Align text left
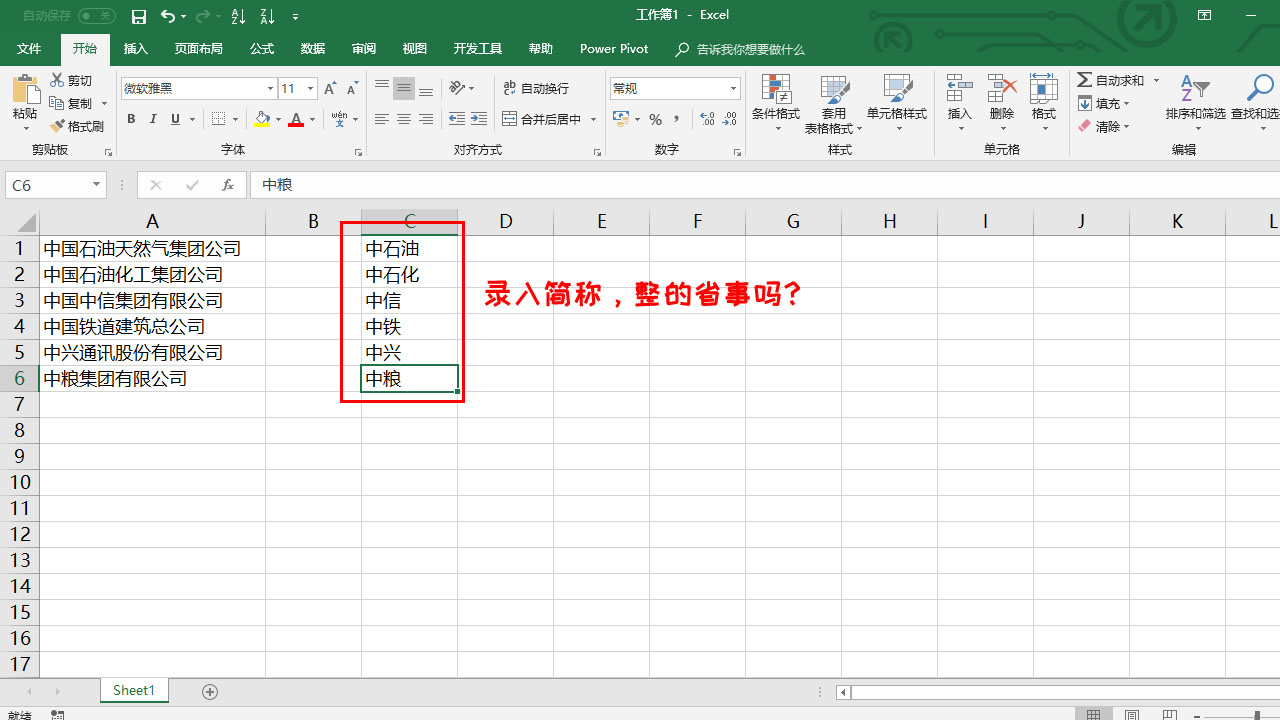The image size is (1280, 720). tap(381, 119)
